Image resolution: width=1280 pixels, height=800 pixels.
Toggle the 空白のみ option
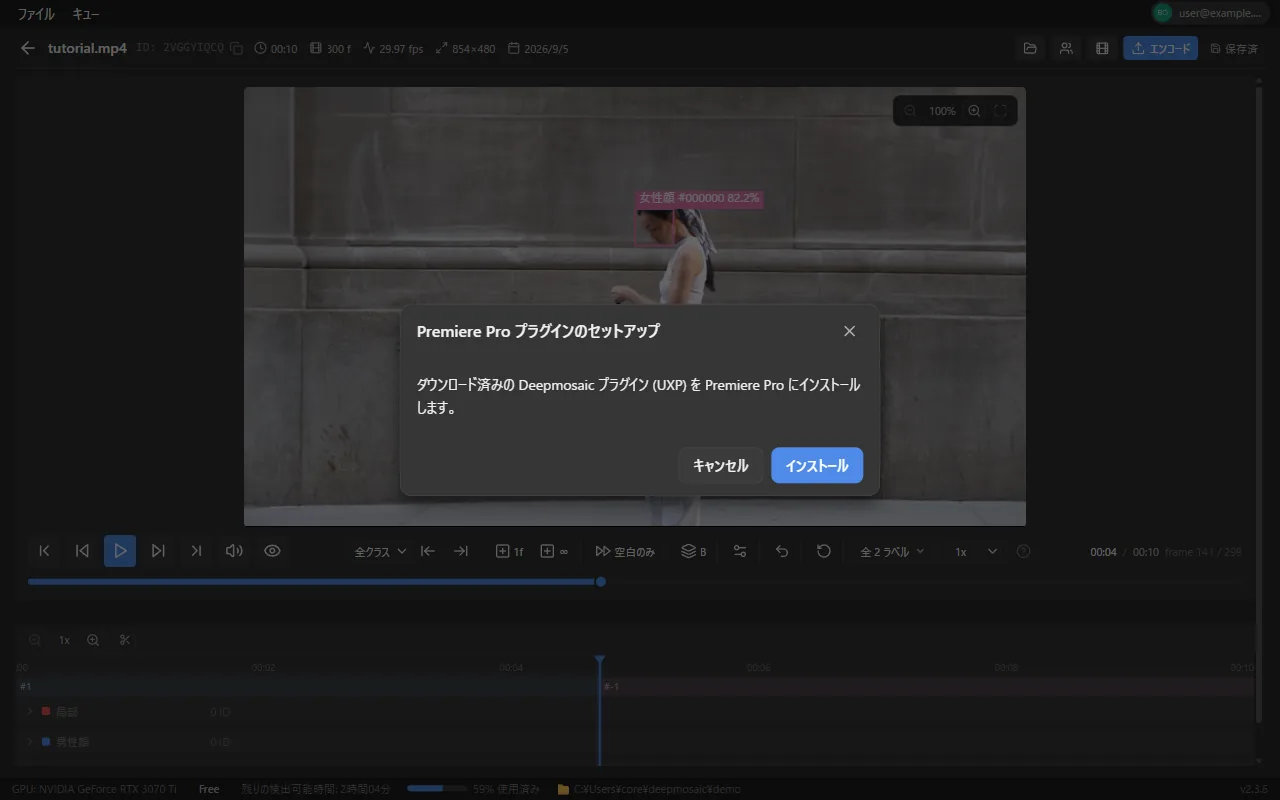click(625, 551)
